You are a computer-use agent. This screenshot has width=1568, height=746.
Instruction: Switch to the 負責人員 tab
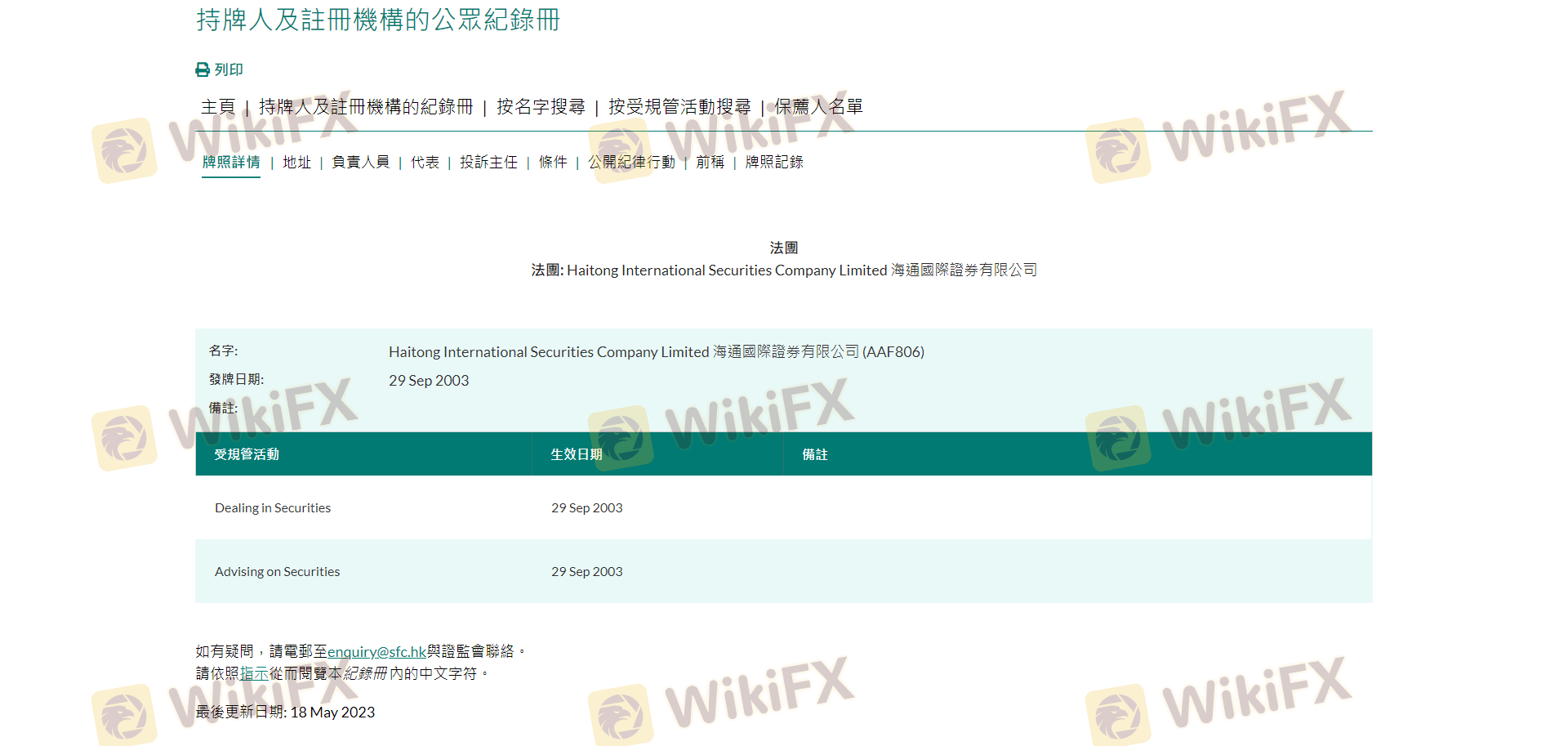(360, 163)
